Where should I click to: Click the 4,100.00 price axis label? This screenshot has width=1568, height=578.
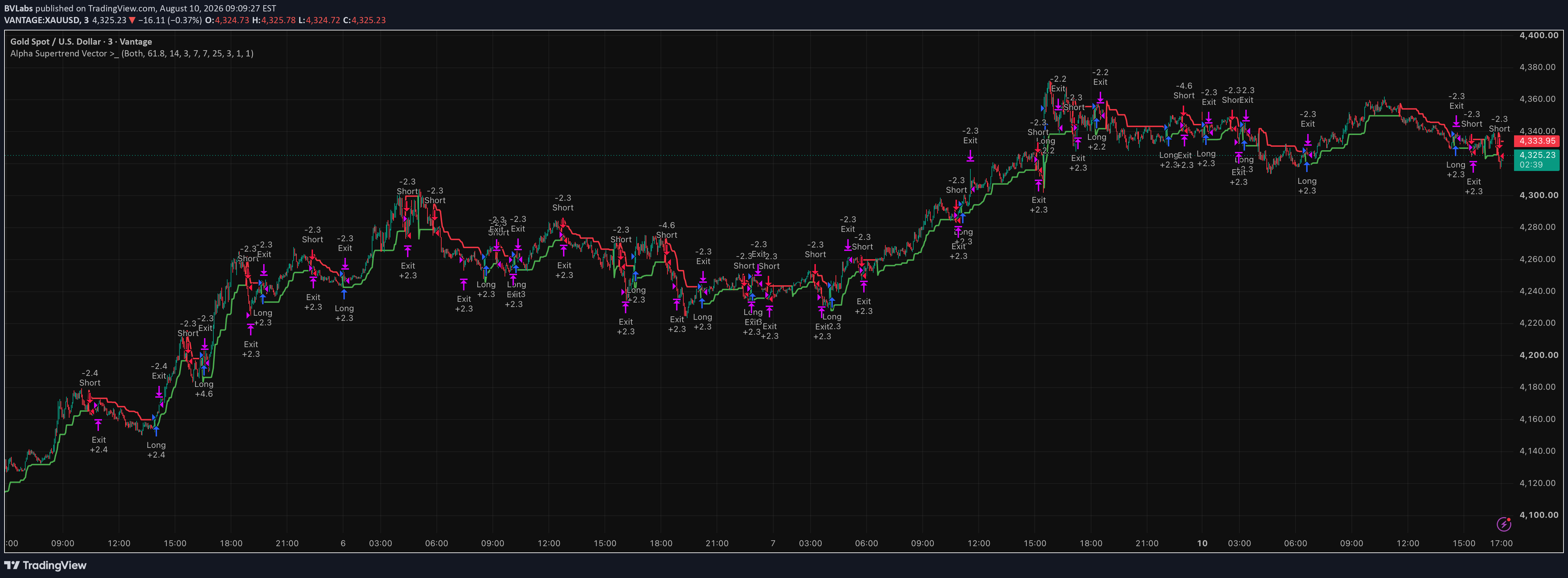1538,515
